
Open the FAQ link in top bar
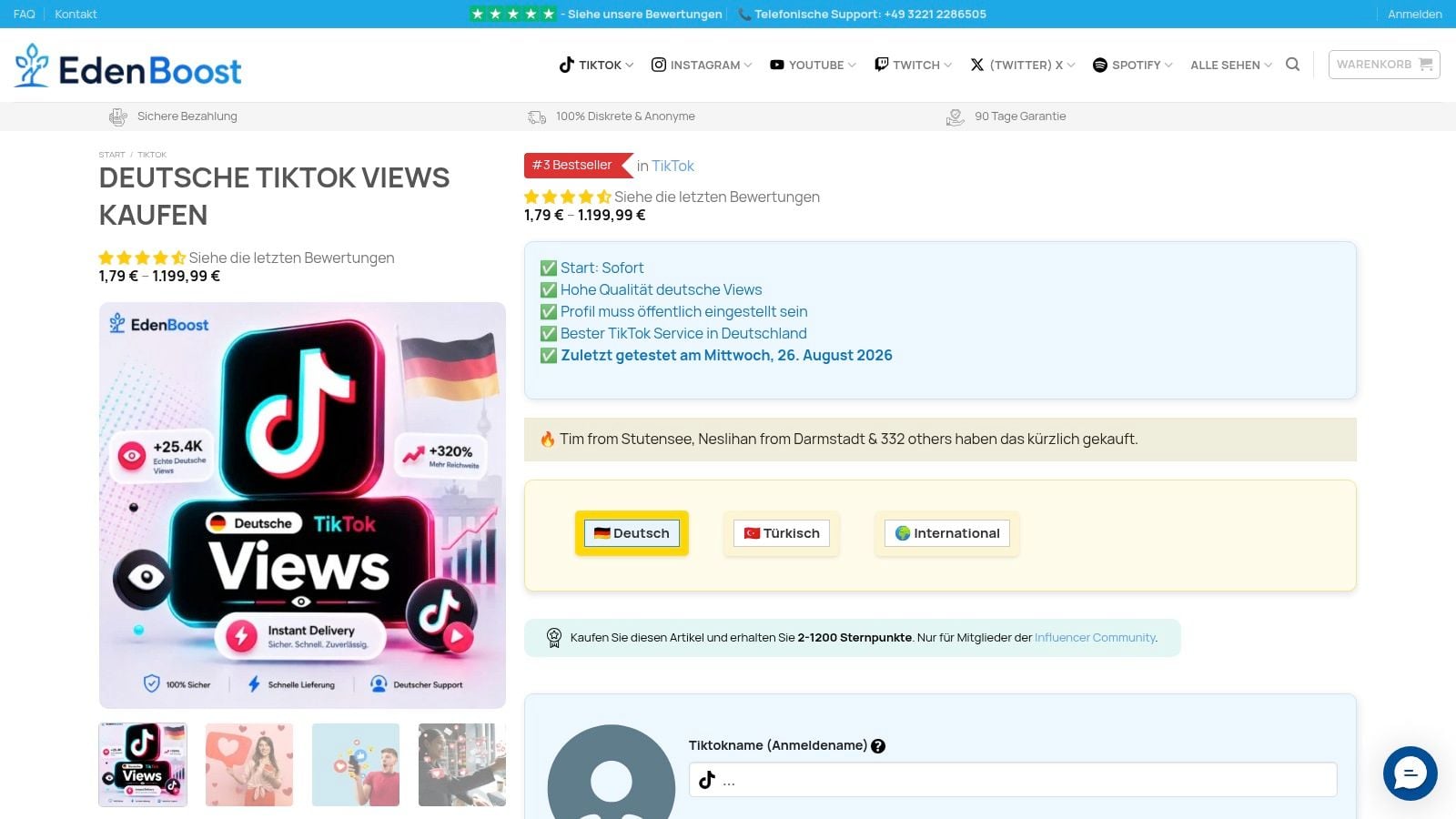click(25, 14)
